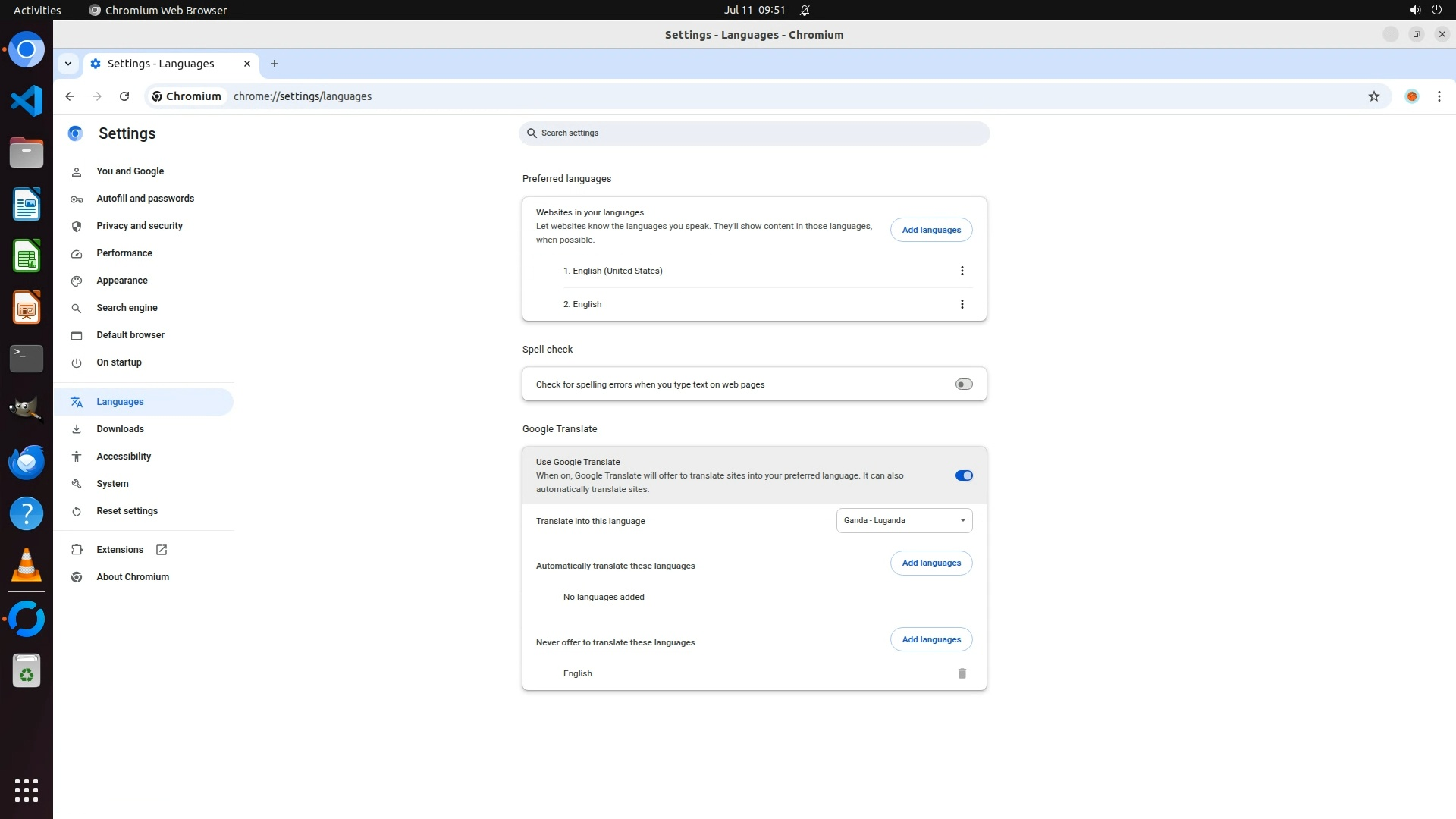Open Chromium three-dot main menu

point(1439,96)
